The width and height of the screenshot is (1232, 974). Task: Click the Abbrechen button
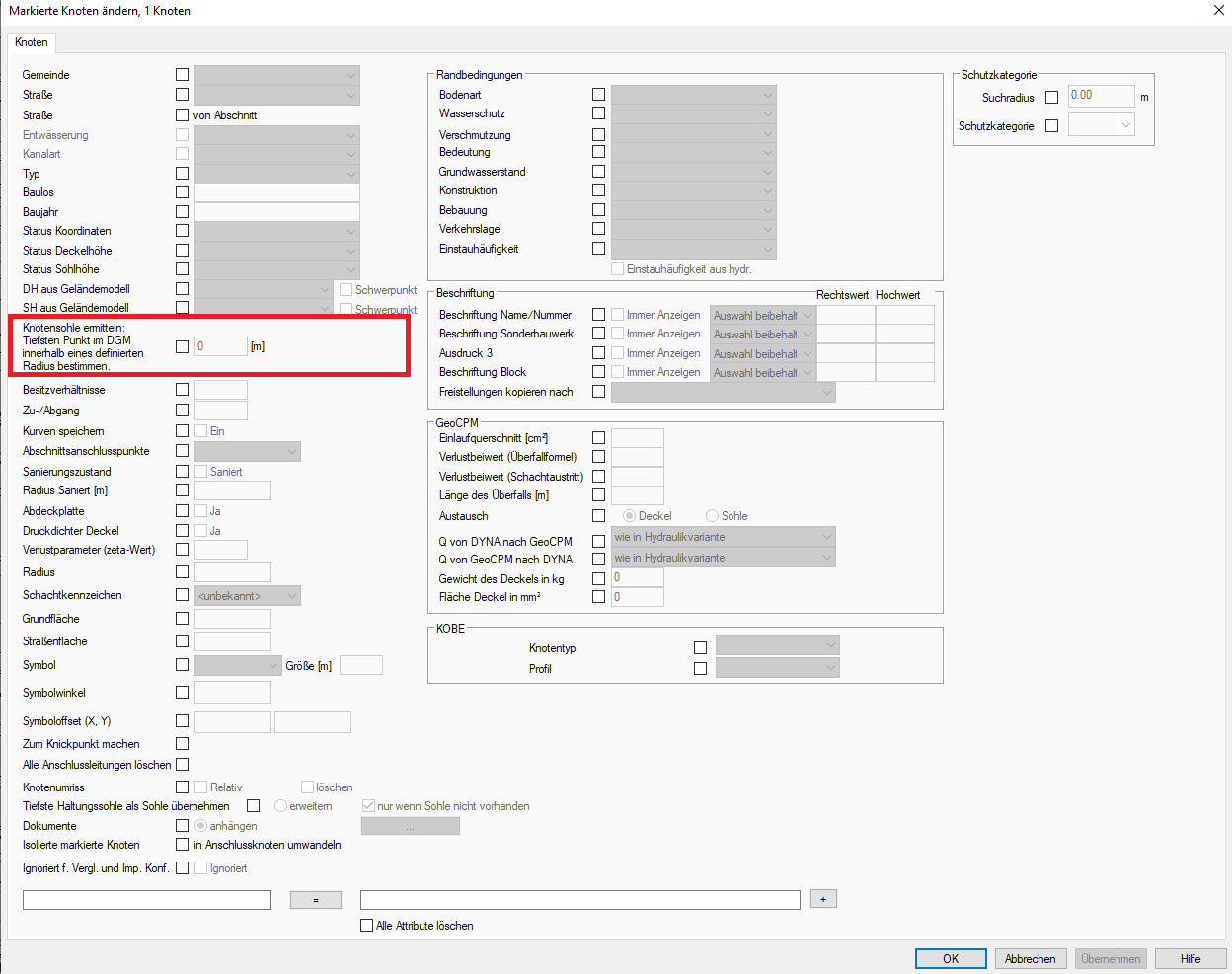point(1030,959)
